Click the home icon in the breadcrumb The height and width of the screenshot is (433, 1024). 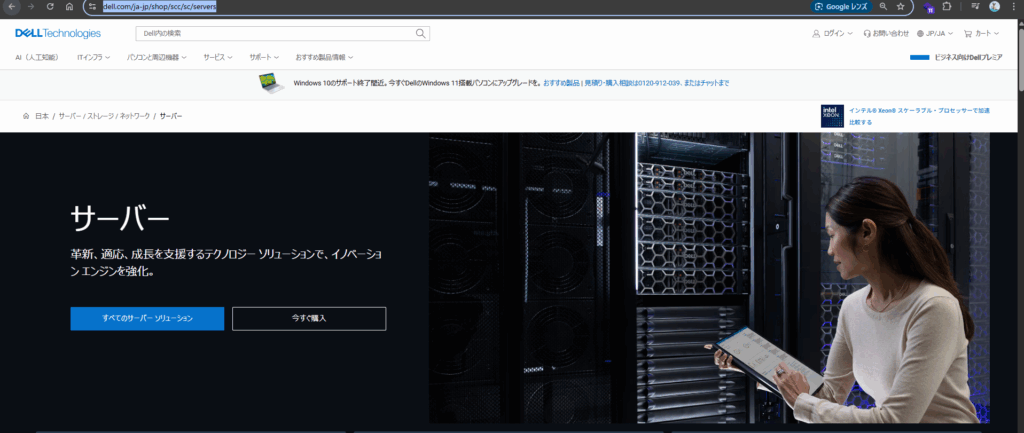[26, 116]
